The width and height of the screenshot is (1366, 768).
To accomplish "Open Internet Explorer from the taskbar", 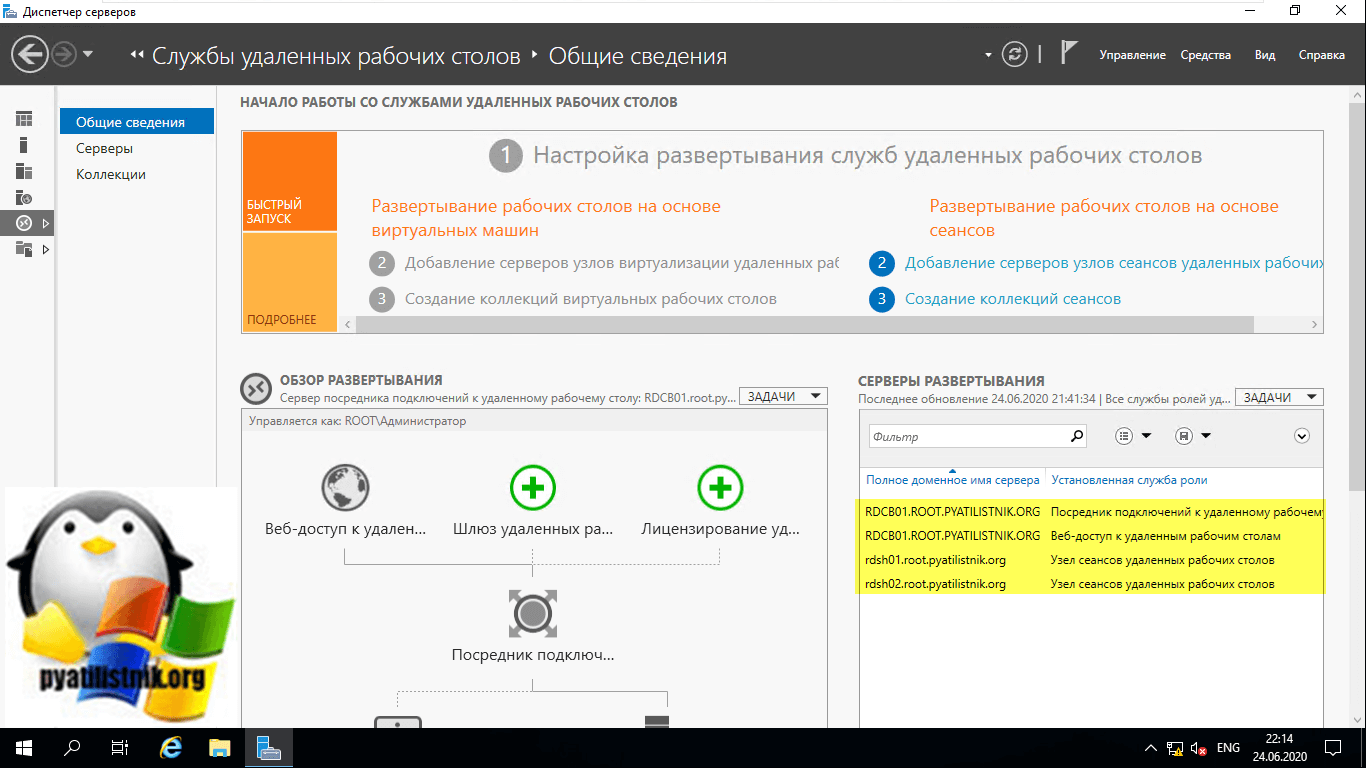I will [x=172, y=747].
